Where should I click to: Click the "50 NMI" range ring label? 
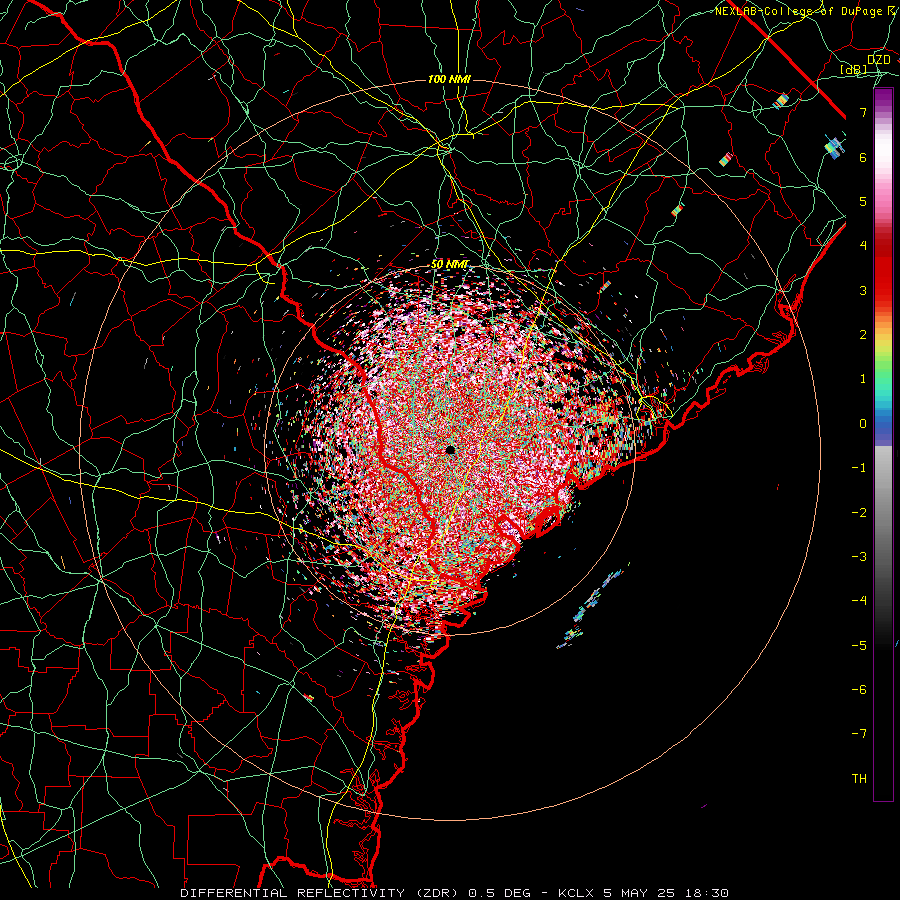tap(451, 265)
